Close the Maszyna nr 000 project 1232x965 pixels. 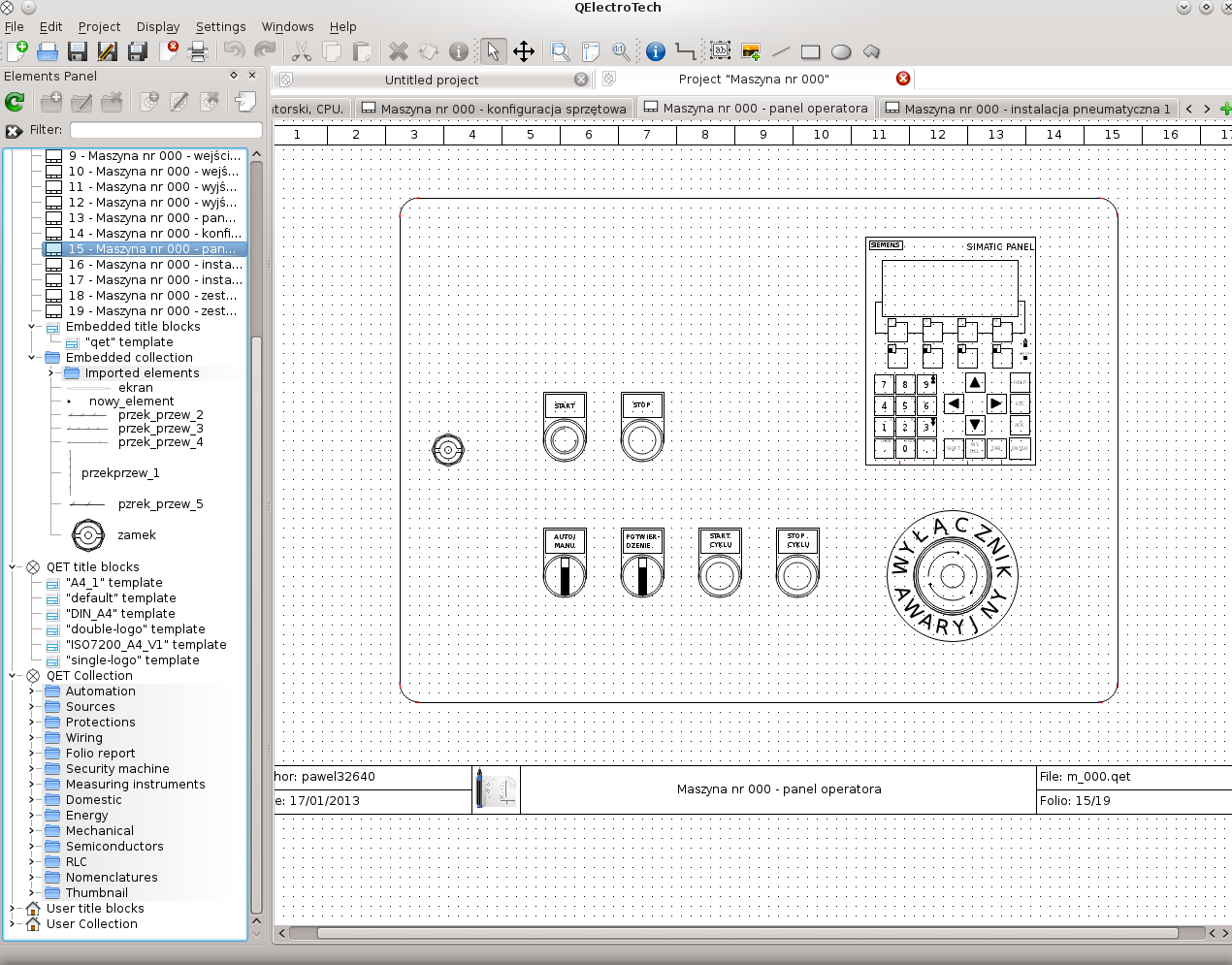[x=903, y=79]
